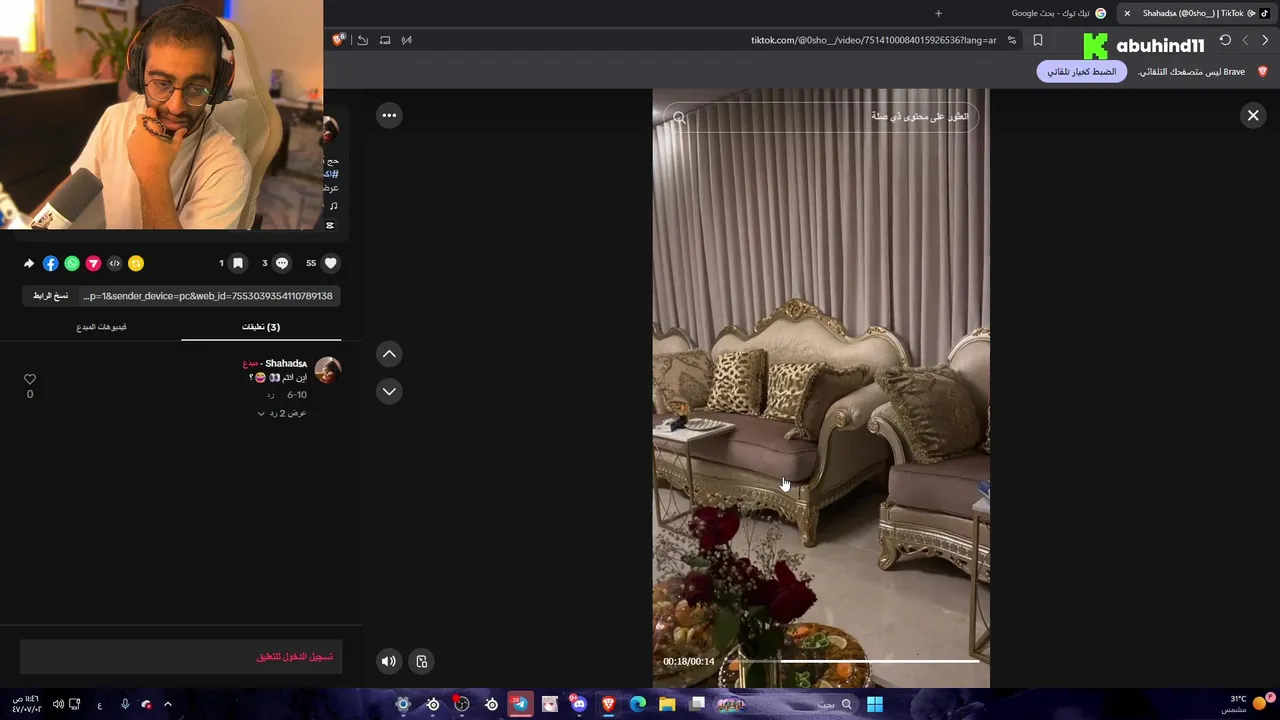Close the video viewer with the X
This screenshot has height=720, width=1280.
[1253, 115]
